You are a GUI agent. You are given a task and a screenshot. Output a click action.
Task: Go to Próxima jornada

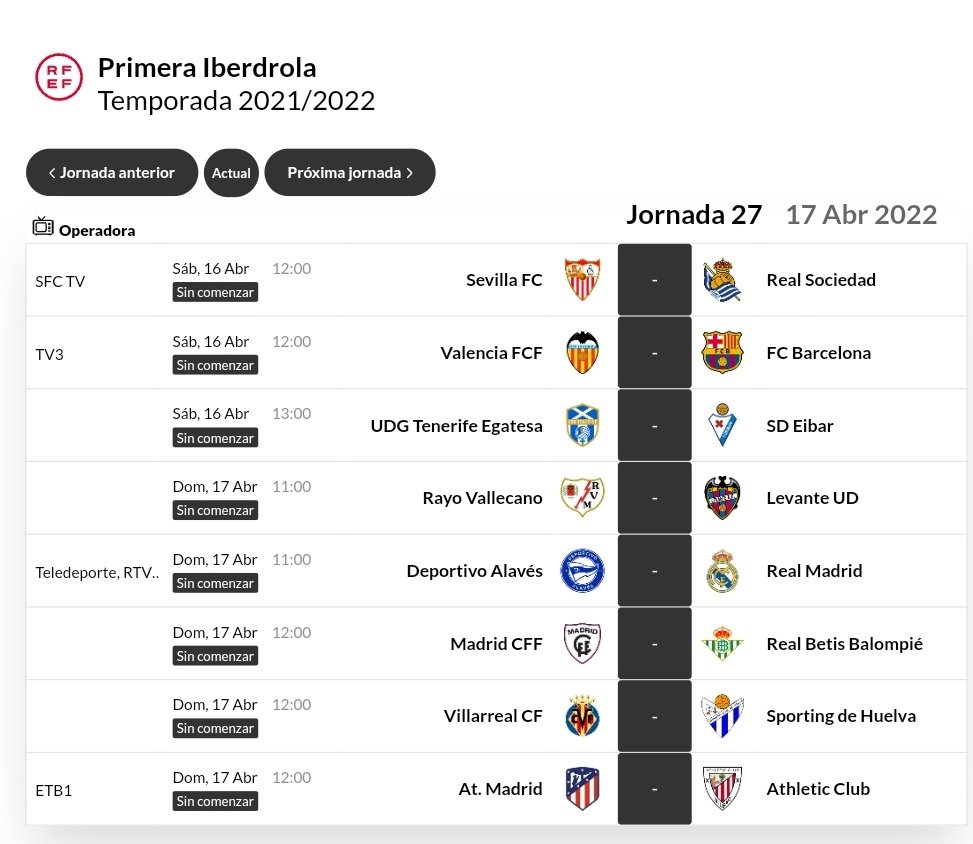(x=350, y=173)
